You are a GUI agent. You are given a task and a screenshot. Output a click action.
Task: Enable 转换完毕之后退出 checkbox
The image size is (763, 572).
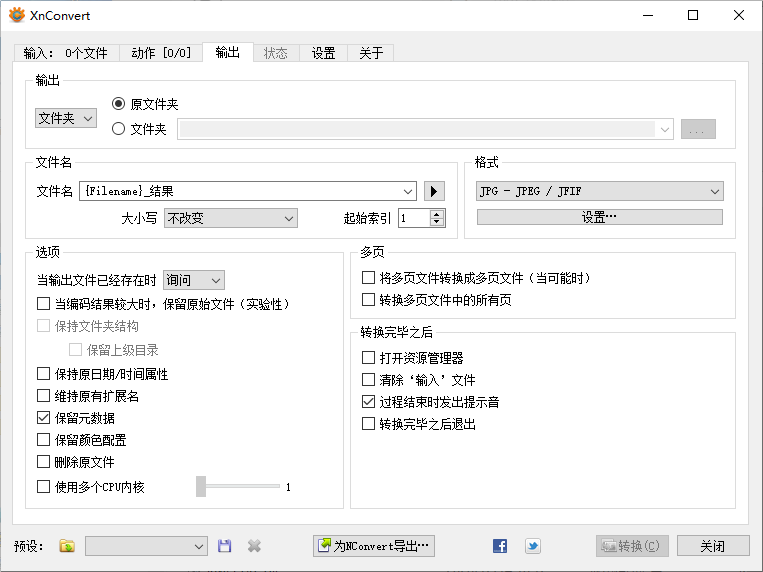click(x=368, y=424)
